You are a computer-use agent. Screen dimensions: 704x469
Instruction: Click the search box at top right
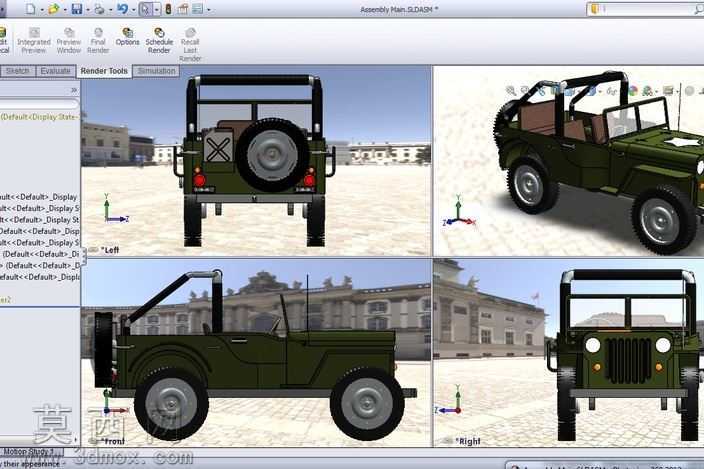coord(646,9)
